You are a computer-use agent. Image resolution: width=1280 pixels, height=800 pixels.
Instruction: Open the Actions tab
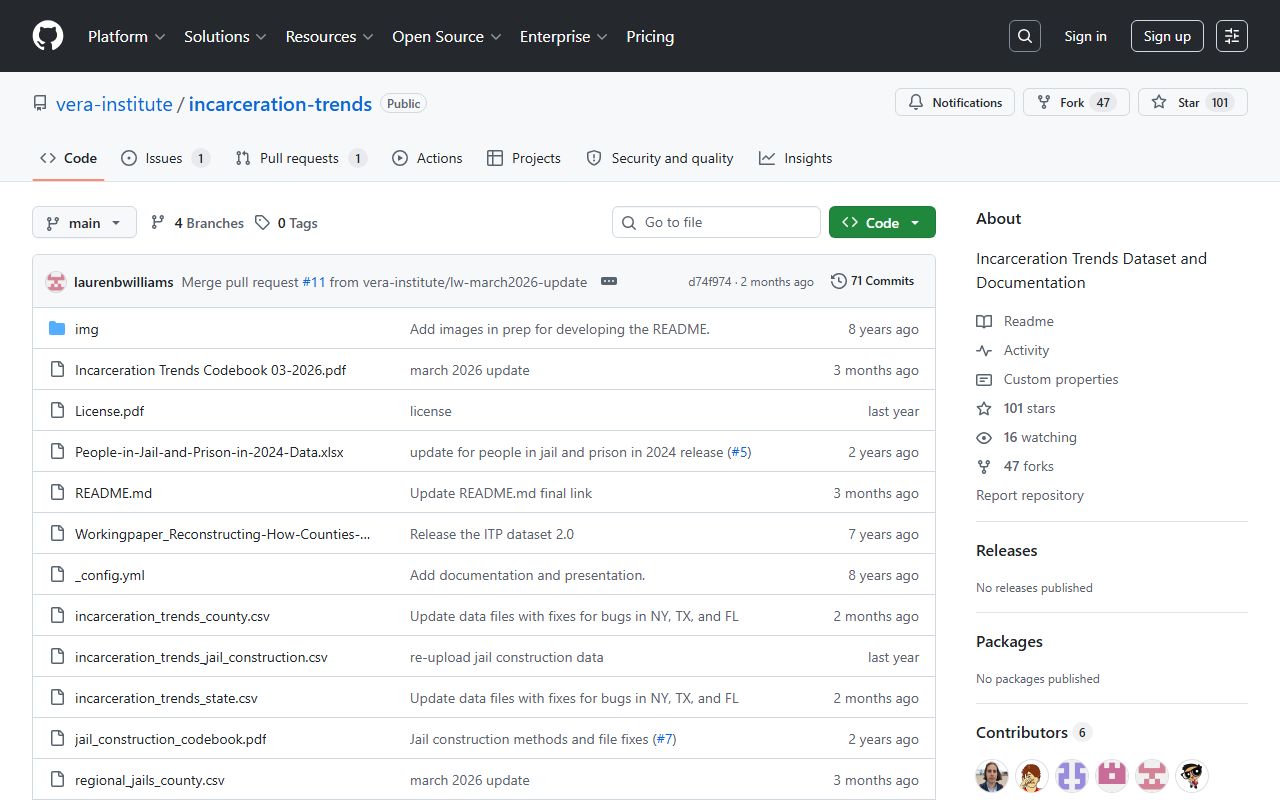pyautogui.click(x=427, y=158)
